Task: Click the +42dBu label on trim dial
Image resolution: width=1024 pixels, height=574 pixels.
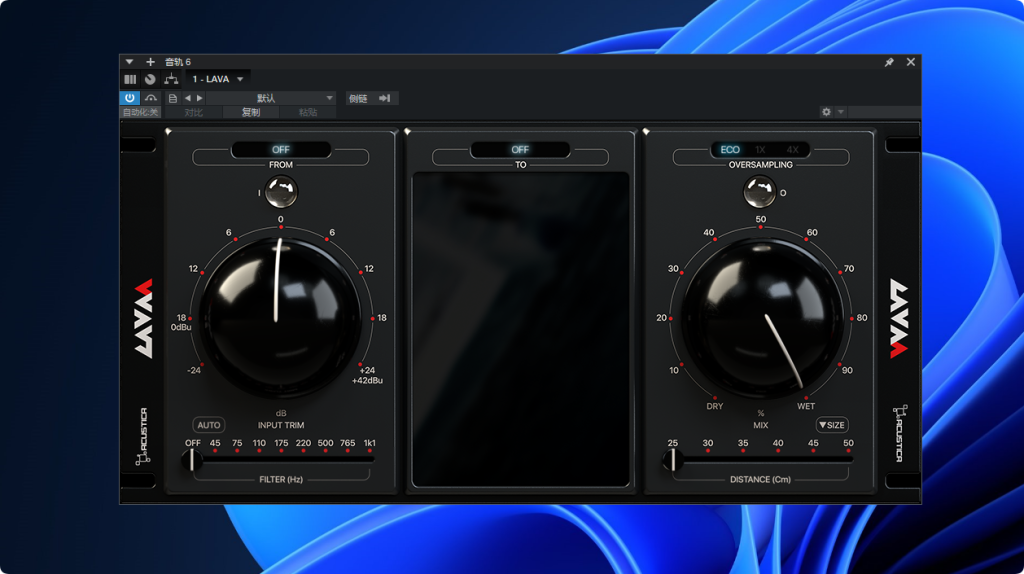Action: tap(368, 381)
